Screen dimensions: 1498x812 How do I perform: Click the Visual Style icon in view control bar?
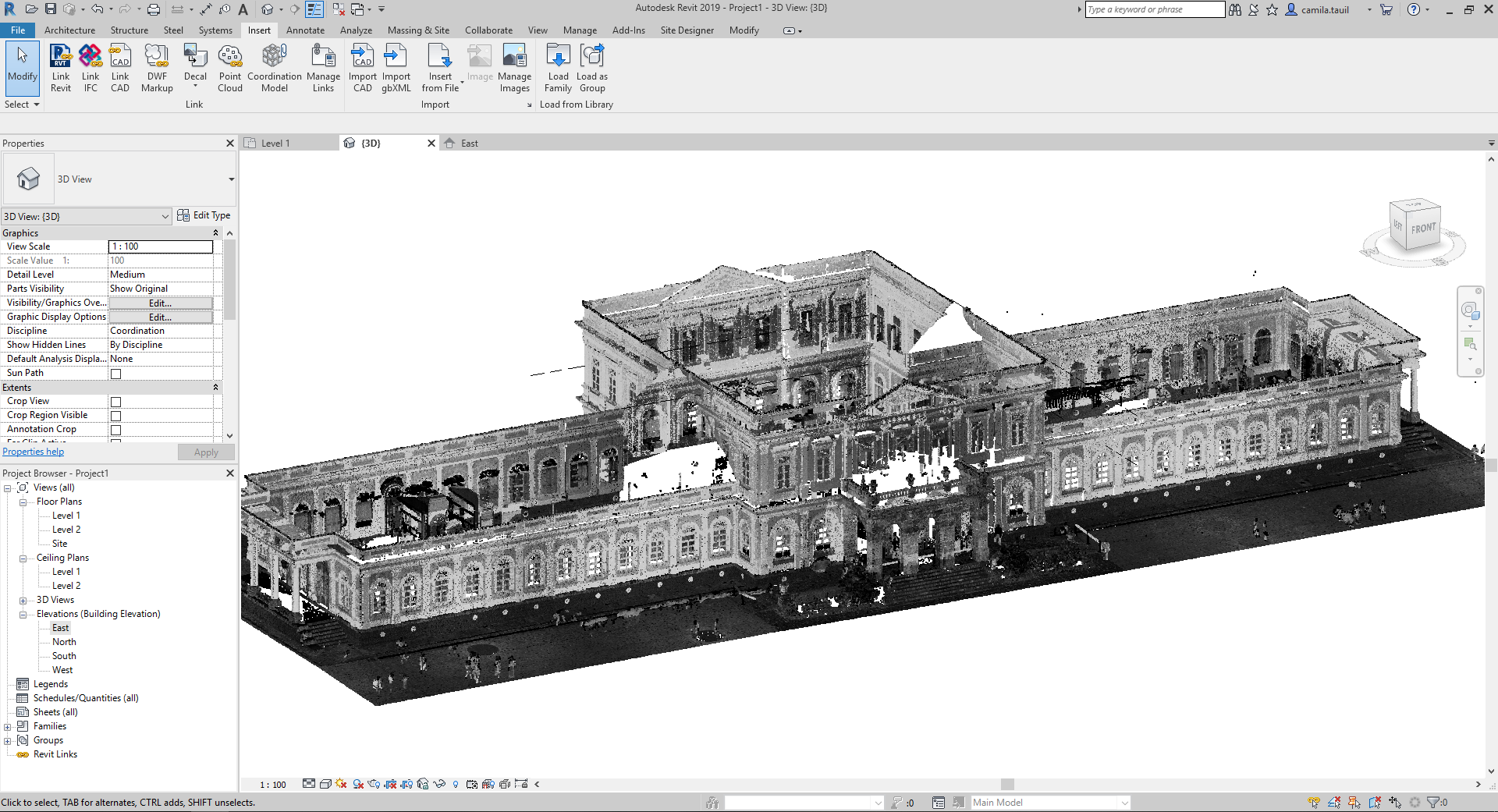point(325,784)
